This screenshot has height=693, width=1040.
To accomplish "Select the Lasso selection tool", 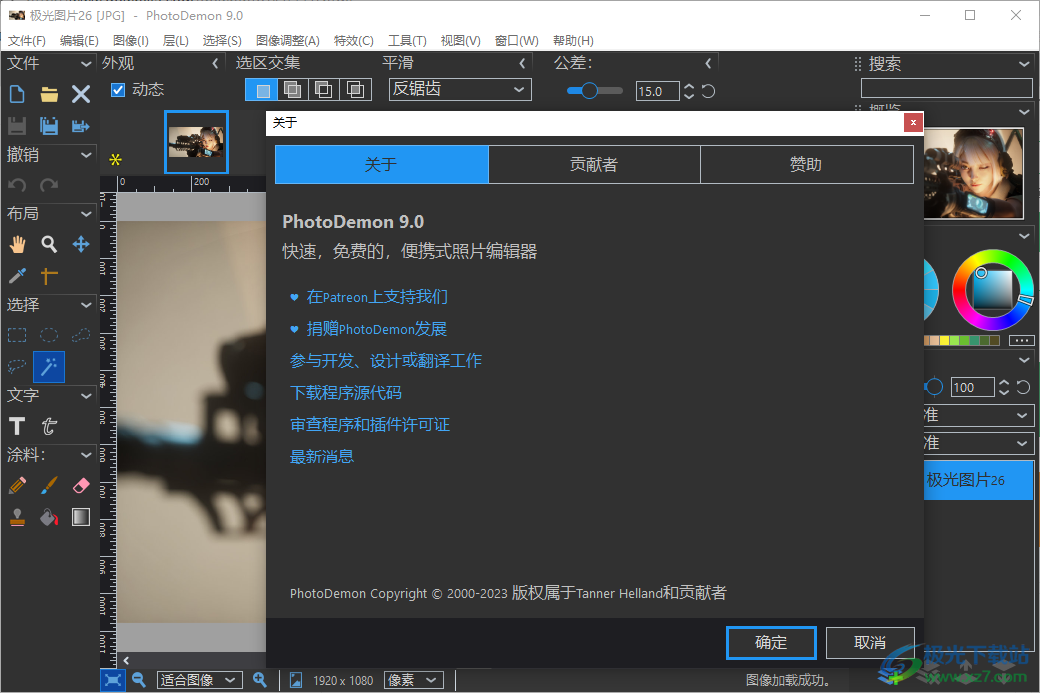I will coord(17,366).
